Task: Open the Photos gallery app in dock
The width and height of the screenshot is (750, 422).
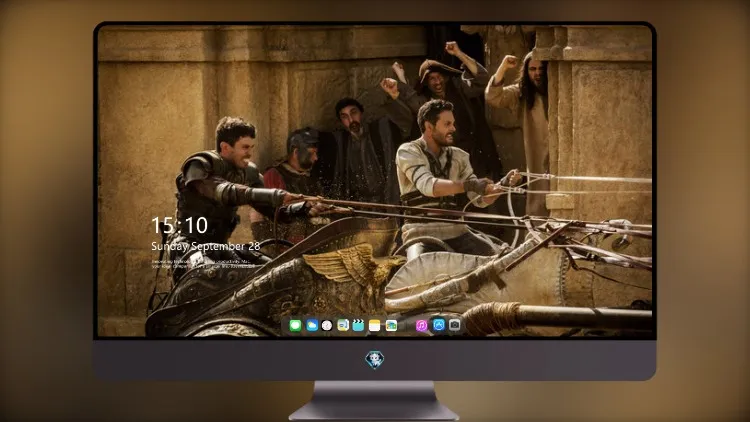Action: tap(391, 325)
